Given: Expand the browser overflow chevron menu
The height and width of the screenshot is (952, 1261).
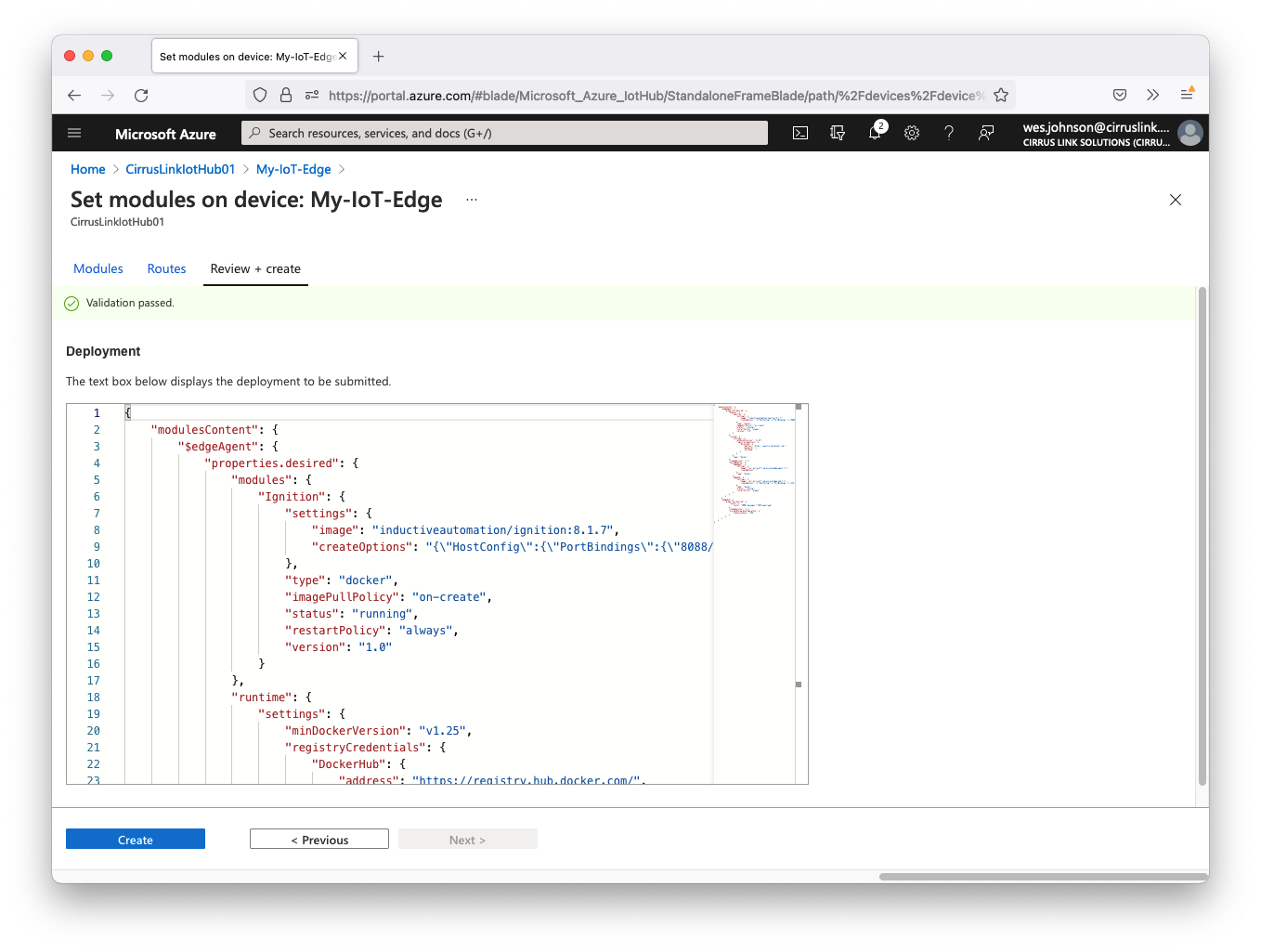Looking at the screenshot, I should (x=1152, y=95).
